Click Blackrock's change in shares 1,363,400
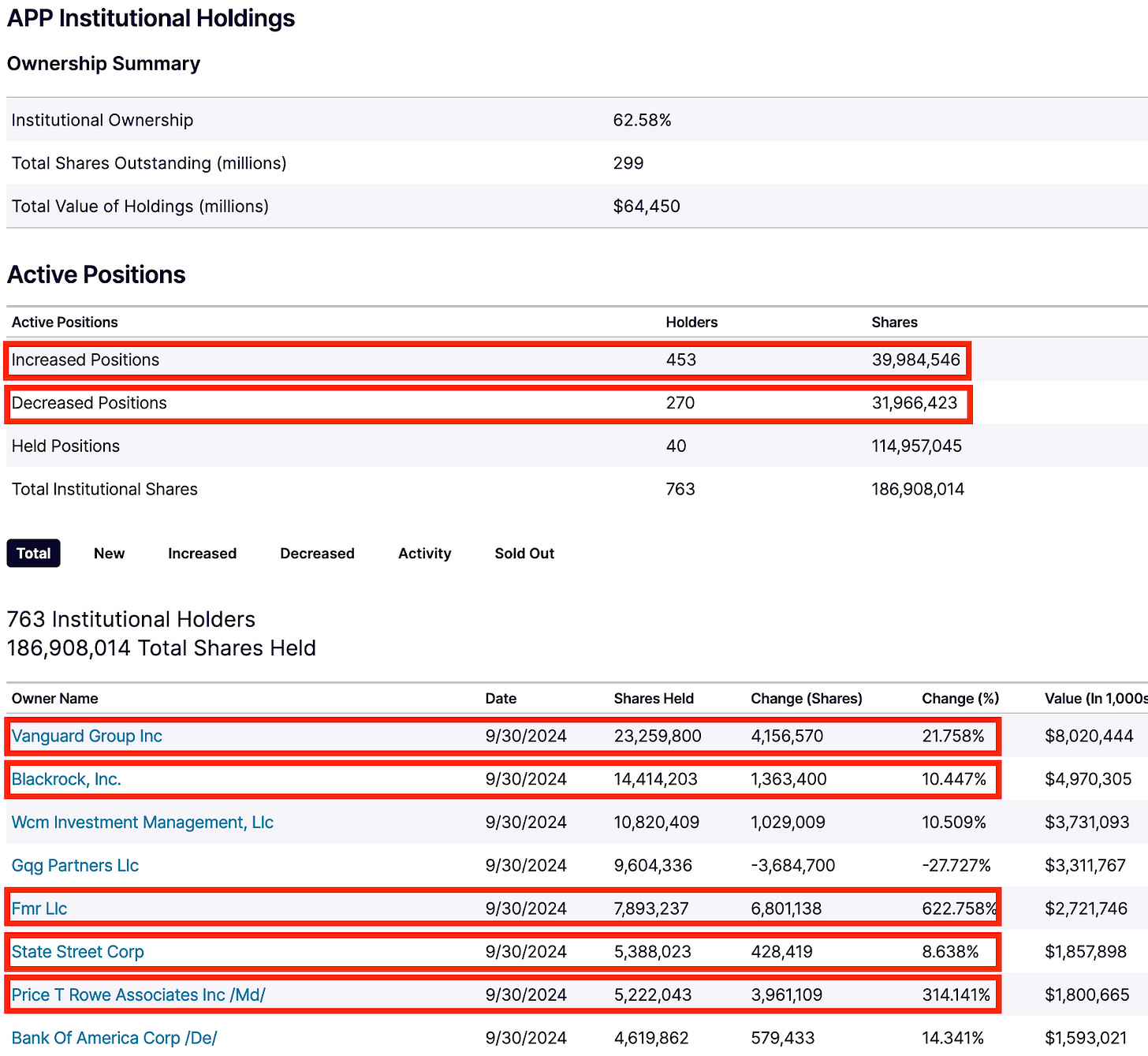 (x=788, y=779)
